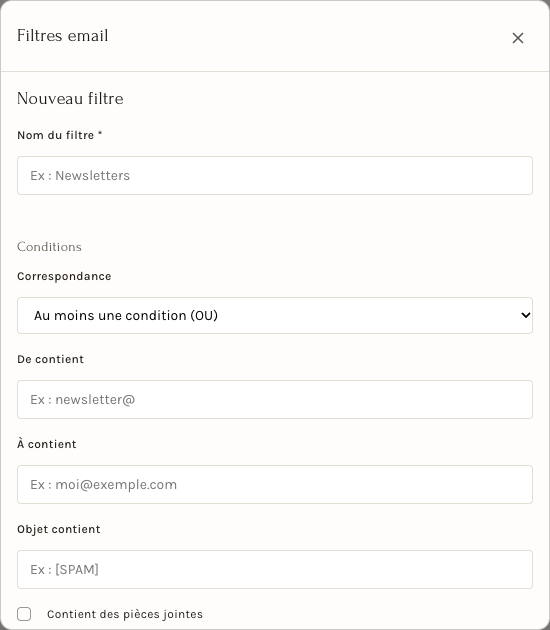Click the Nouveau filtre heading
The height and width of the screenshot is (630, 550).
(70, 98)
